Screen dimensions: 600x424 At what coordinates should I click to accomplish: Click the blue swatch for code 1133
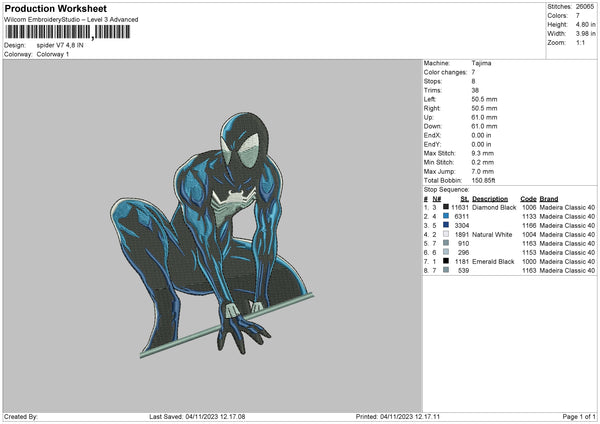coord(445,216)
